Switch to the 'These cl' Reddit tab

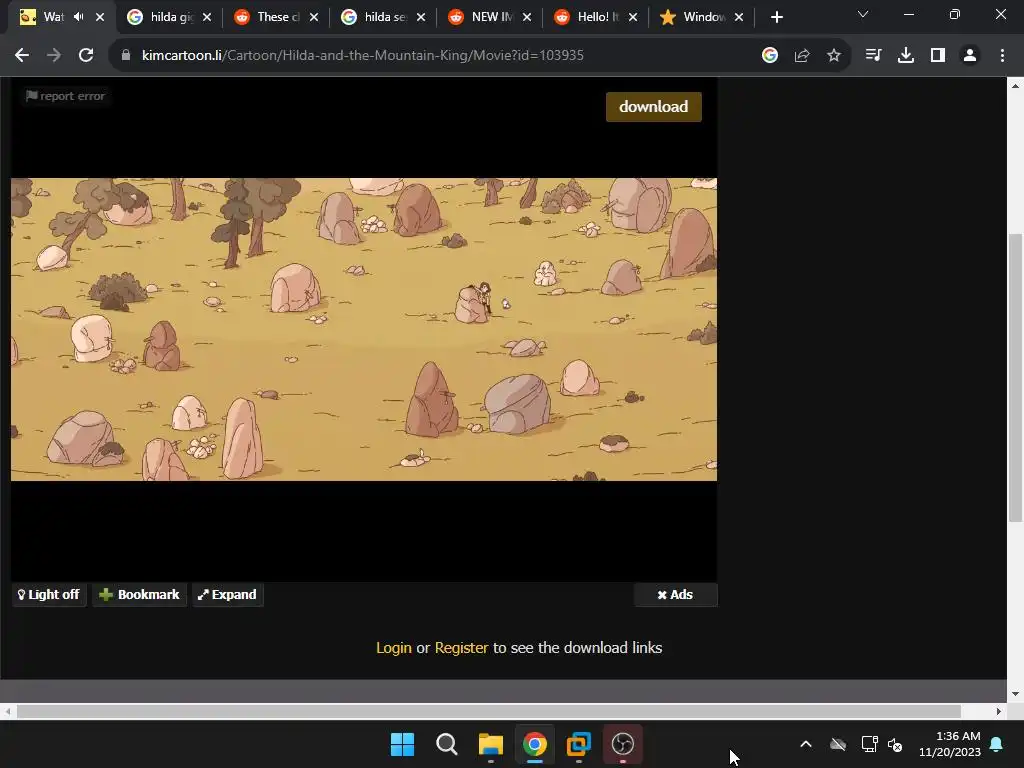click(x=276, y=17)
